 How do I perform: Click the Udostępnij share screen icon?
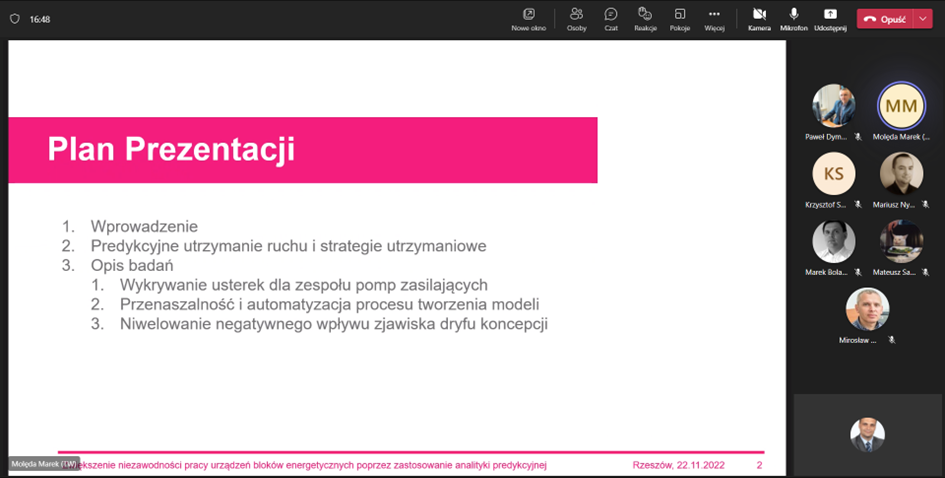[830, 15]
